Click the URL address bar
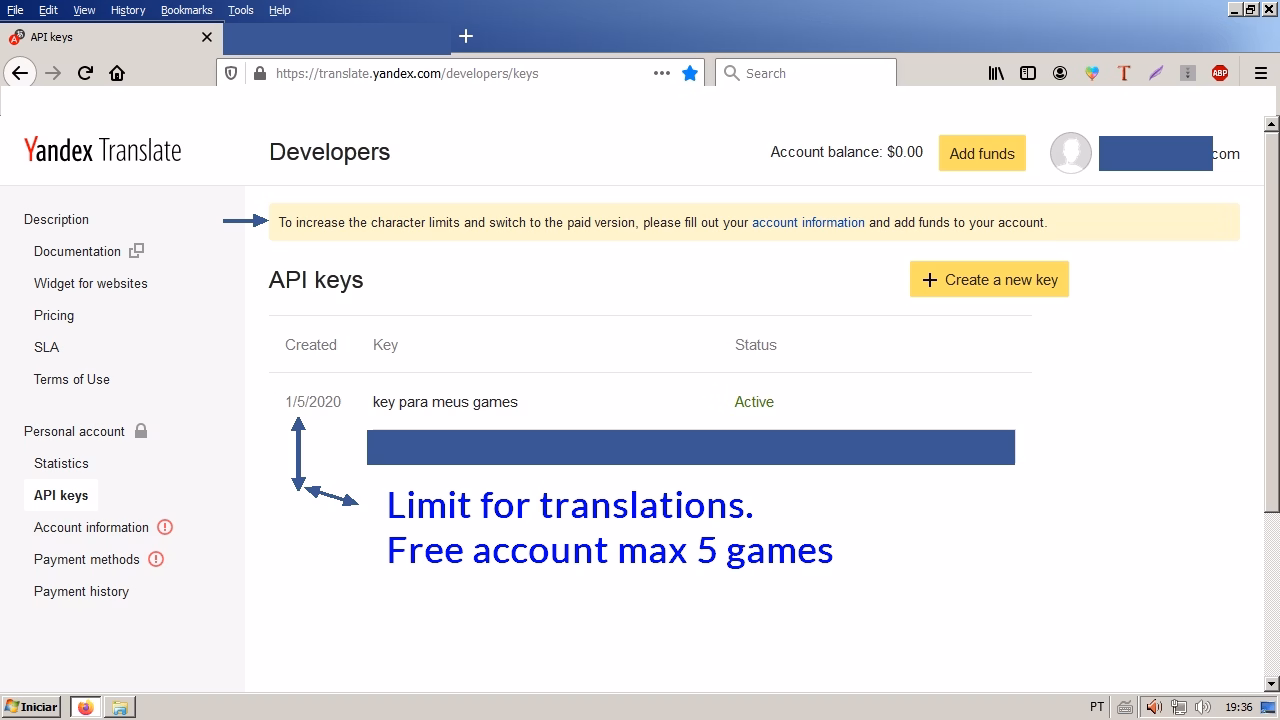The width and height of the screenshot is (1280, 720). point(460,73)
